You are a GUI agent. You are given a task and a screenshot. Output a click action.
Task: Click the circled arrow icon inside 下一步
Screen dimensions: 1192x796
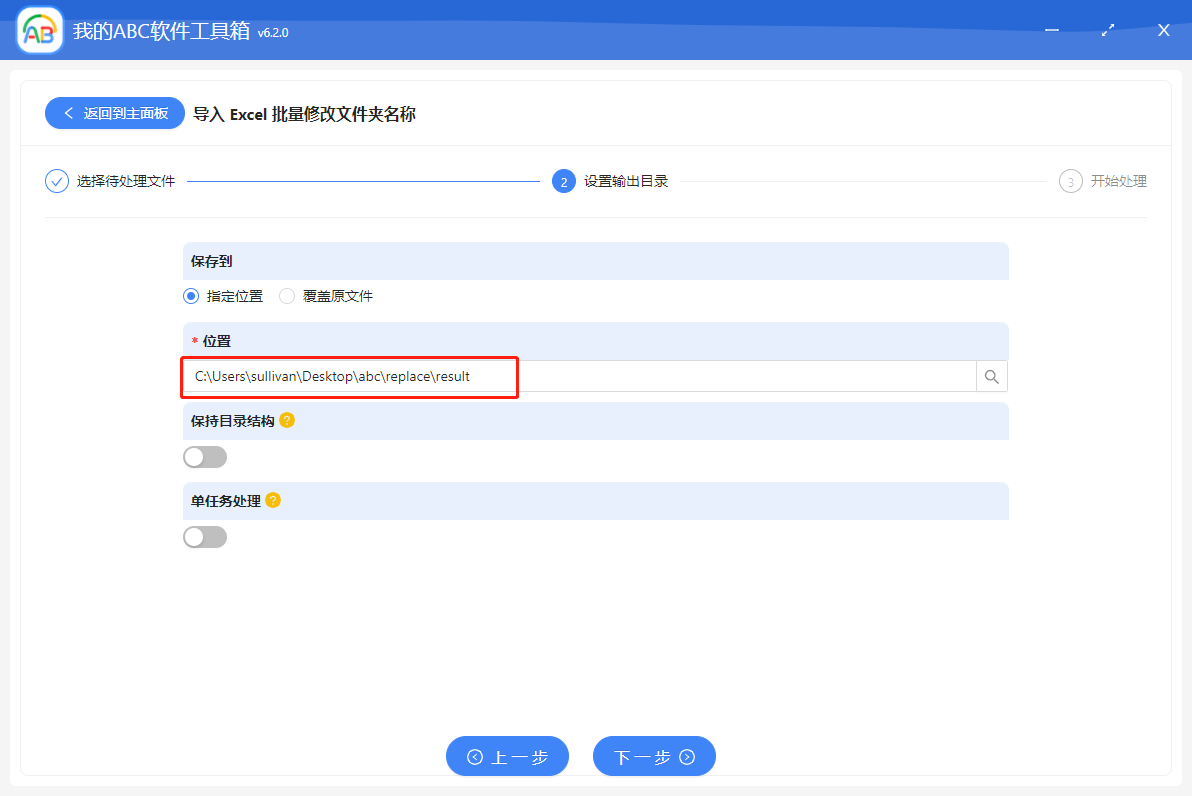pos(687,756)
